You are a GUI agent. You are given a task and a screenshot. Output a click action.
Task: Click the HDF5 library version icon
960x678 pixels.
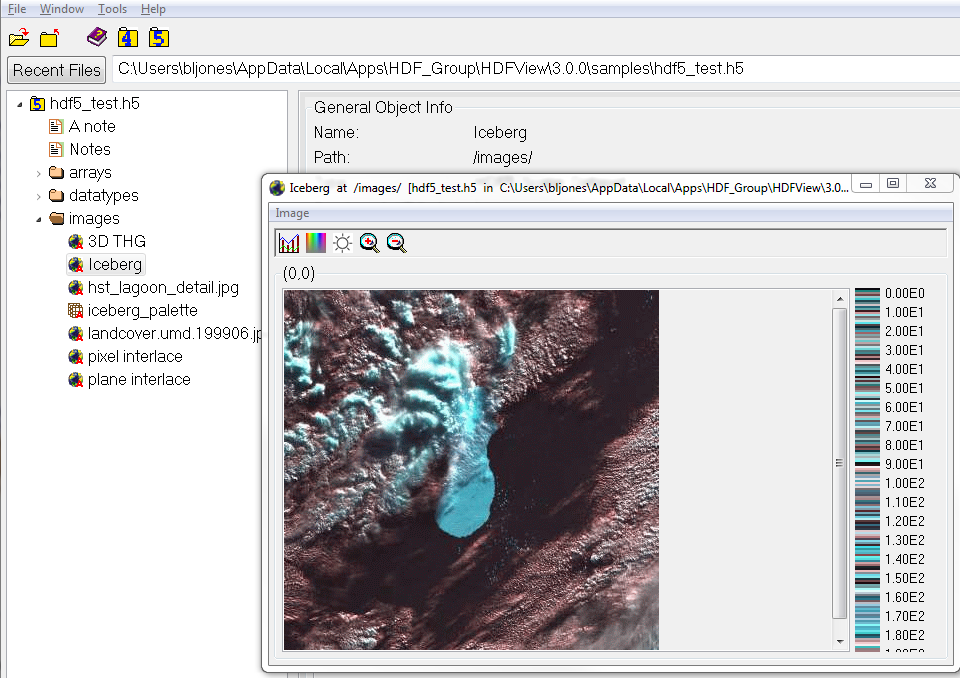click(x=158, y=38)
